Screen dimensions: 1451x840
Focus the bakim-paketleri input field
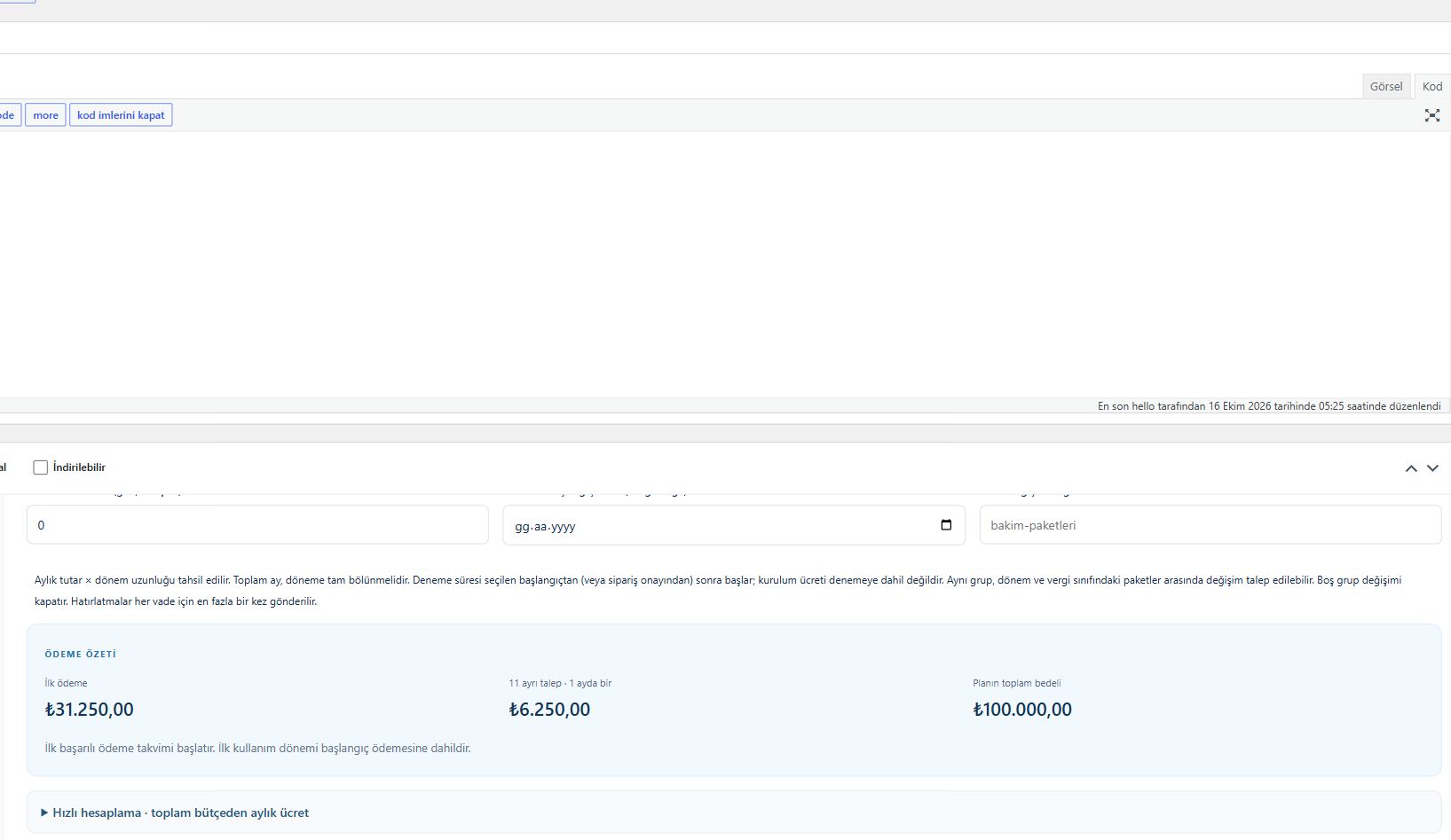pyautogui.click(x=1210, y=525)
